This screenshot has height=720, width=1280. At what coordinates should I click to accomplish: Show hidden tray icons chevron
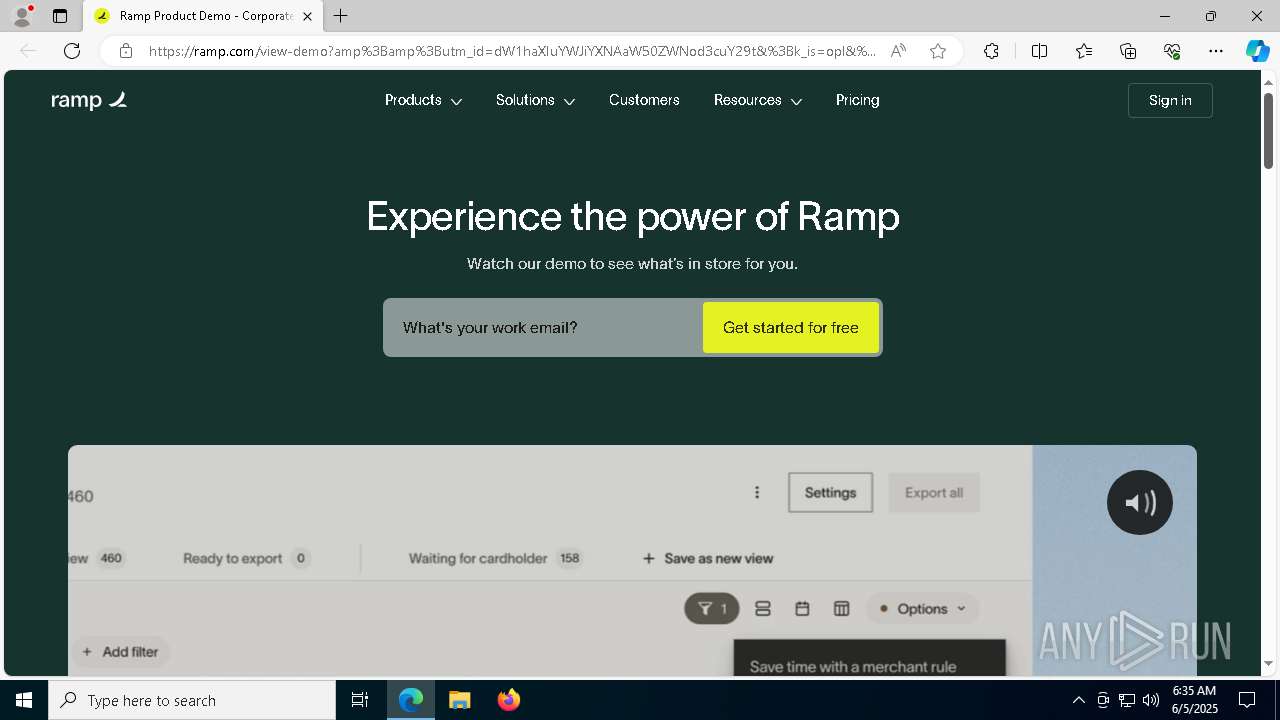click(1078, 700)
